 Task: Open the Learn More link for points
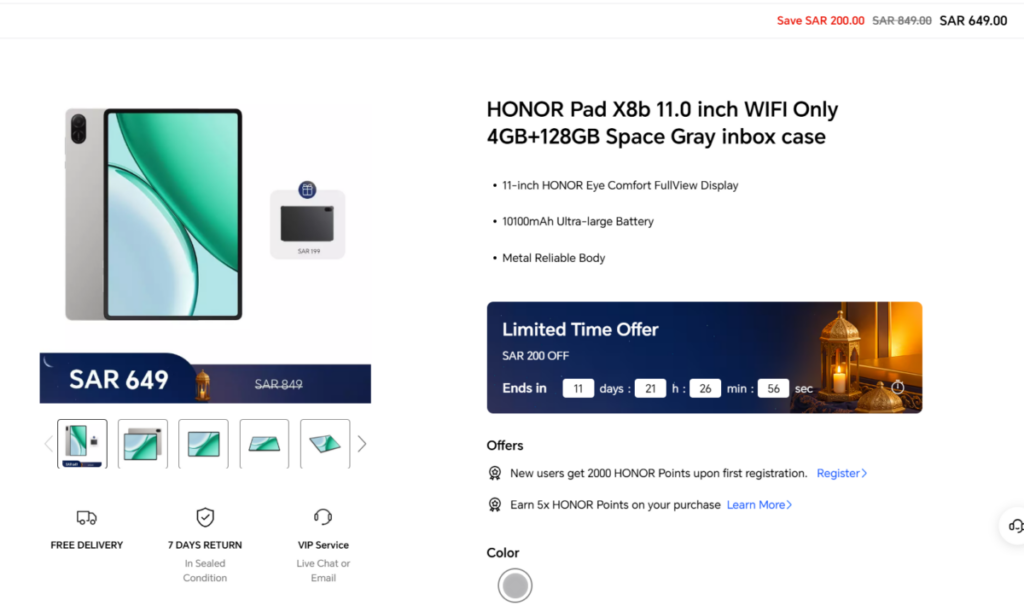(x=759, y=505)
